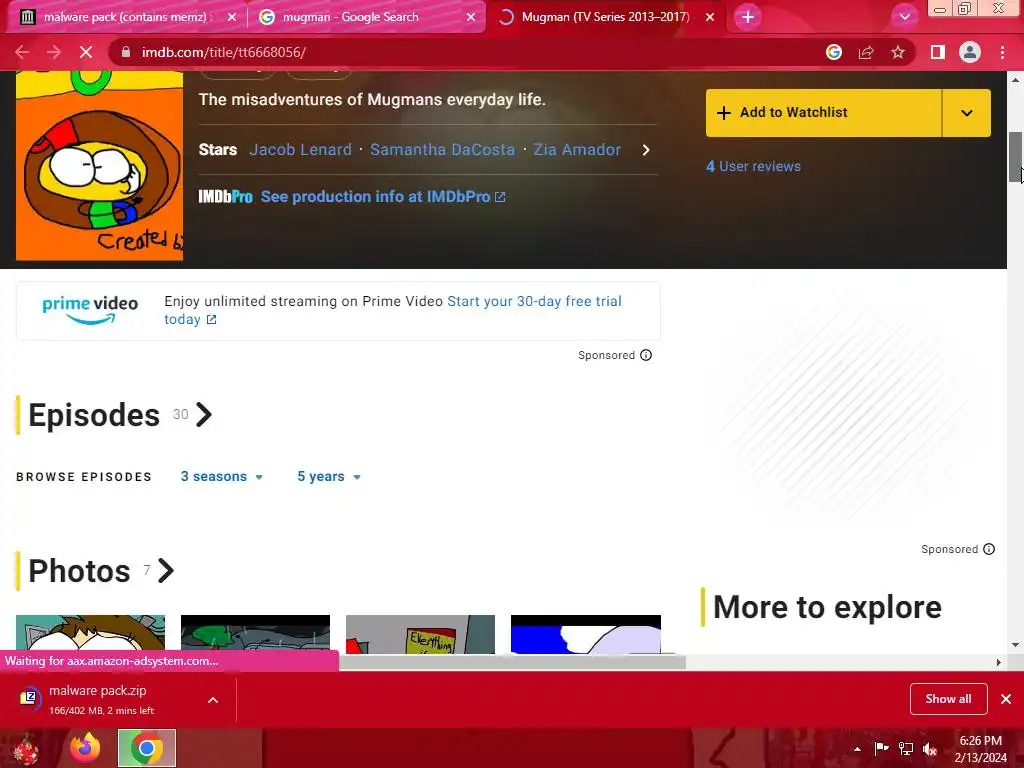
Task: Open clock showing 6:26 PM
Action: (x=980, y=749)
